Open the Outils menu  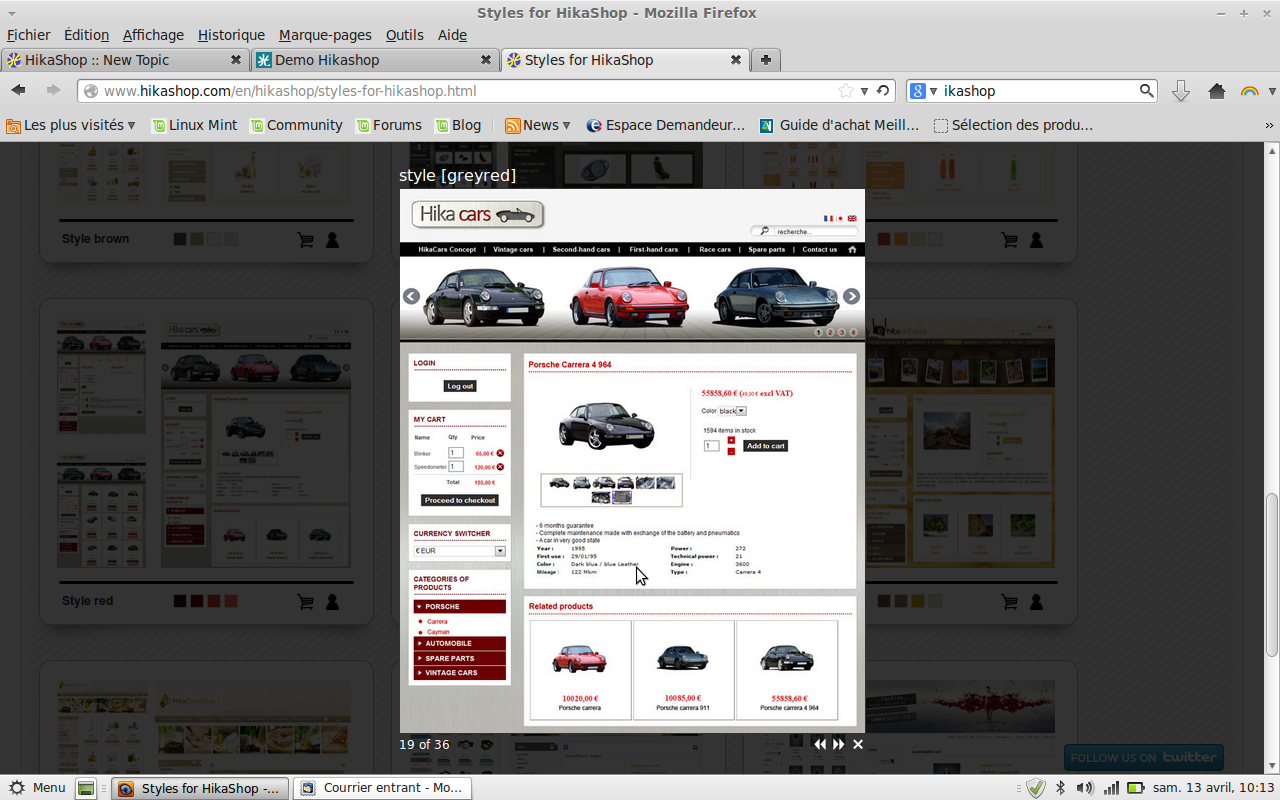[405, 35]
